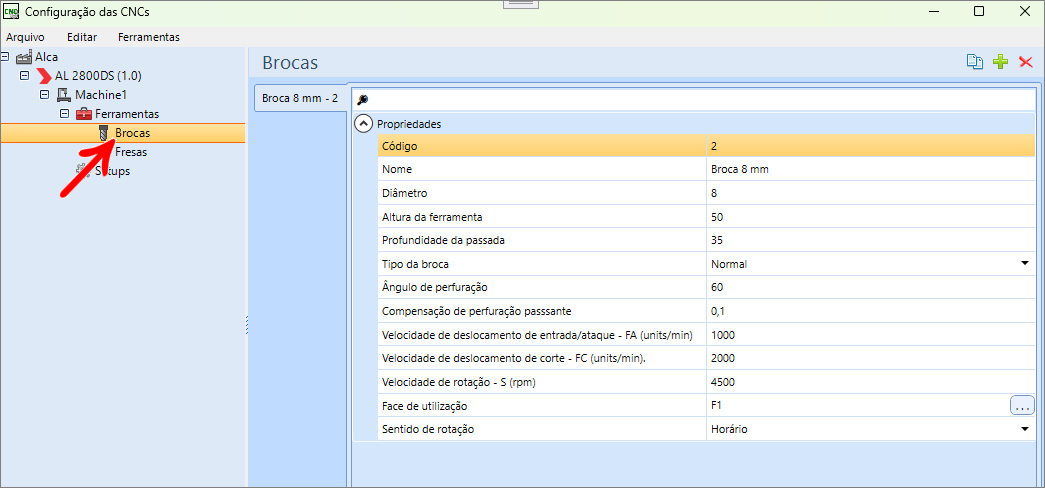Select the AL 2800DS (1.0) tree label
This screenshot has width=1045, height=488.
pyautogui.click(x=98, y=76)
